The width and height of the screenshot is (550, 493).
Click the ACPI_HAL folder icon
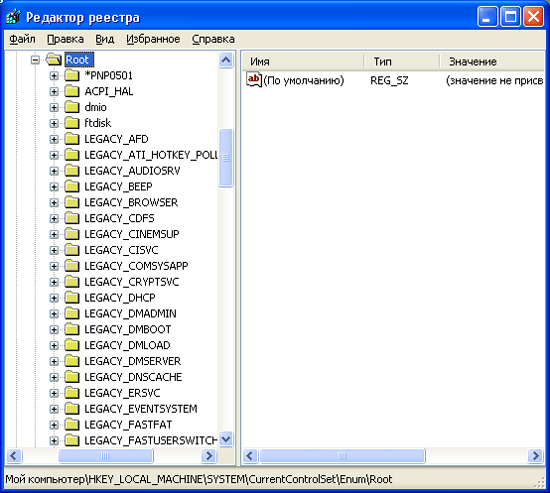(x=72, y=91)
